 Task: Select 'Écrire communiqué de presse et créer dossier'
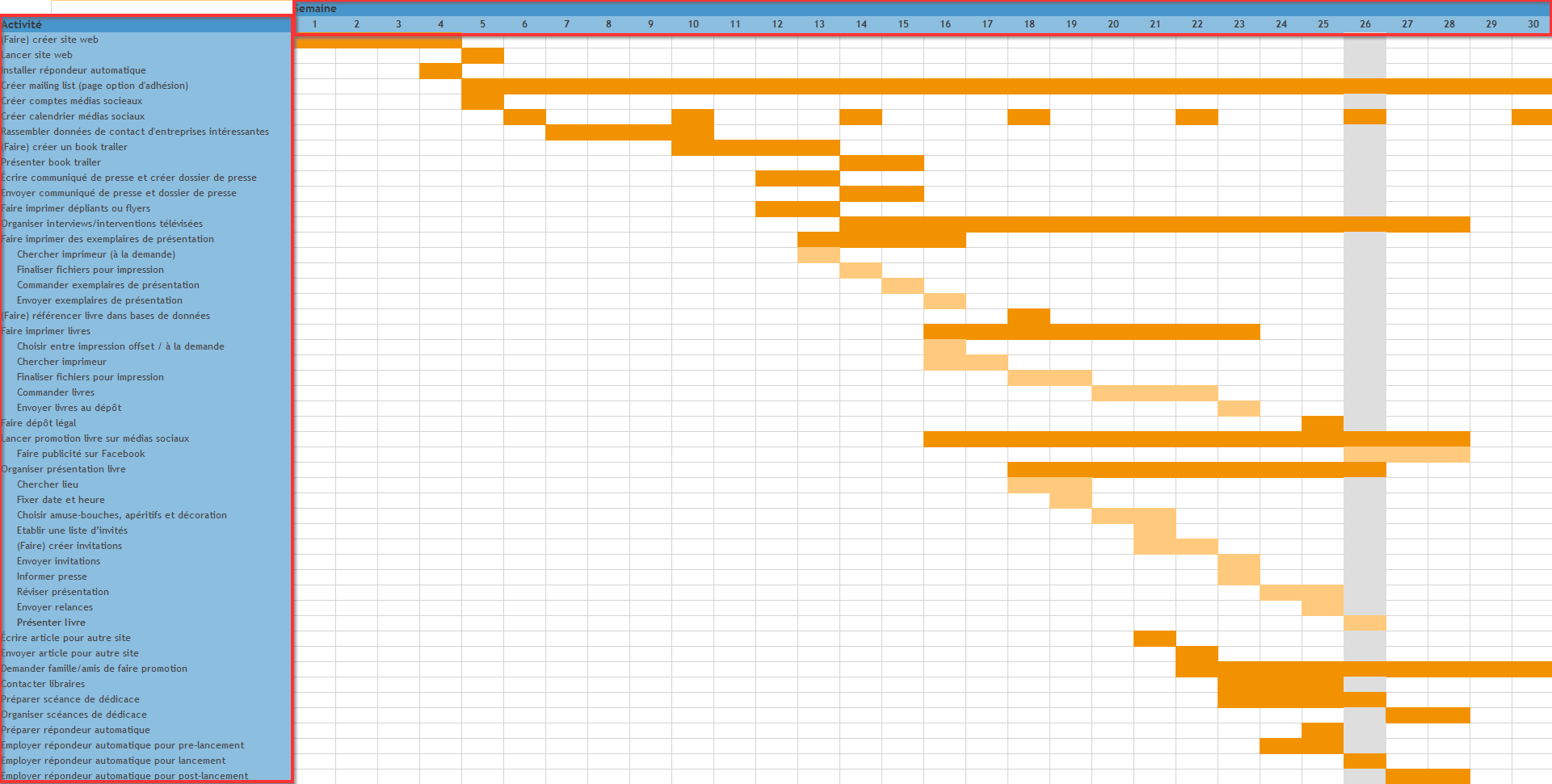click(146, 178)
